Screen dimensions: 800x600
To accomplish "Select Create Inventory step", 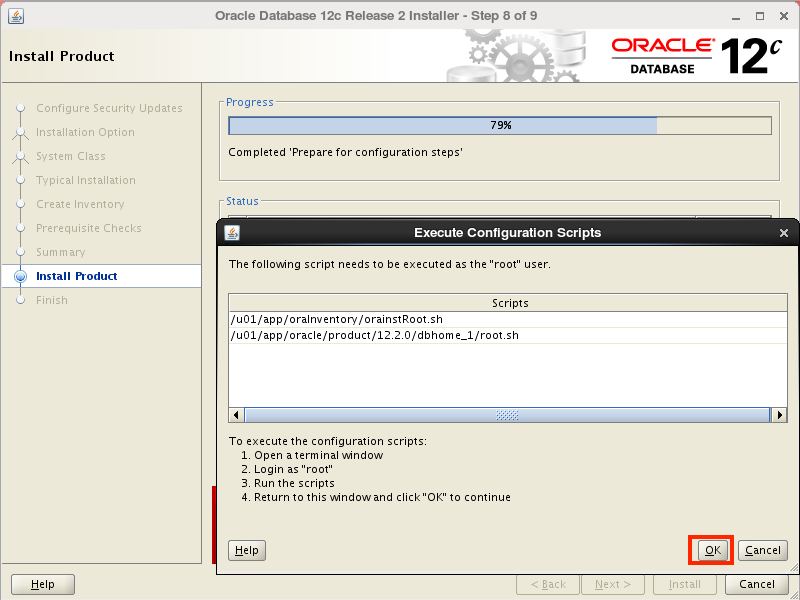I will click(x=80, y=204).
